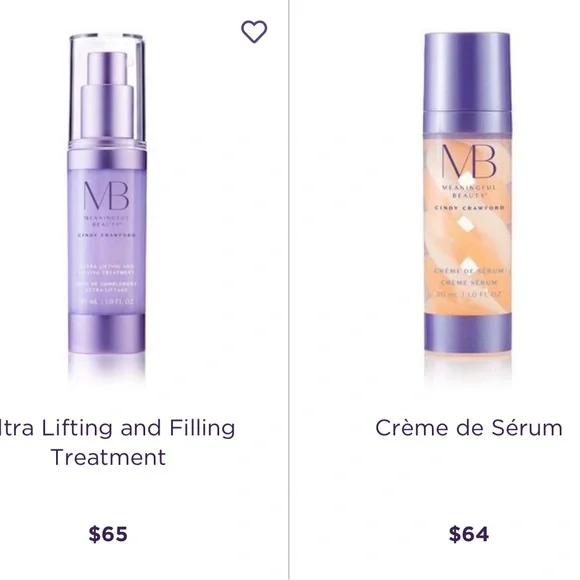The image size is (580, 580).
Task: Click the MB logo on orange bottle
Action: click(x=469, y=161)
